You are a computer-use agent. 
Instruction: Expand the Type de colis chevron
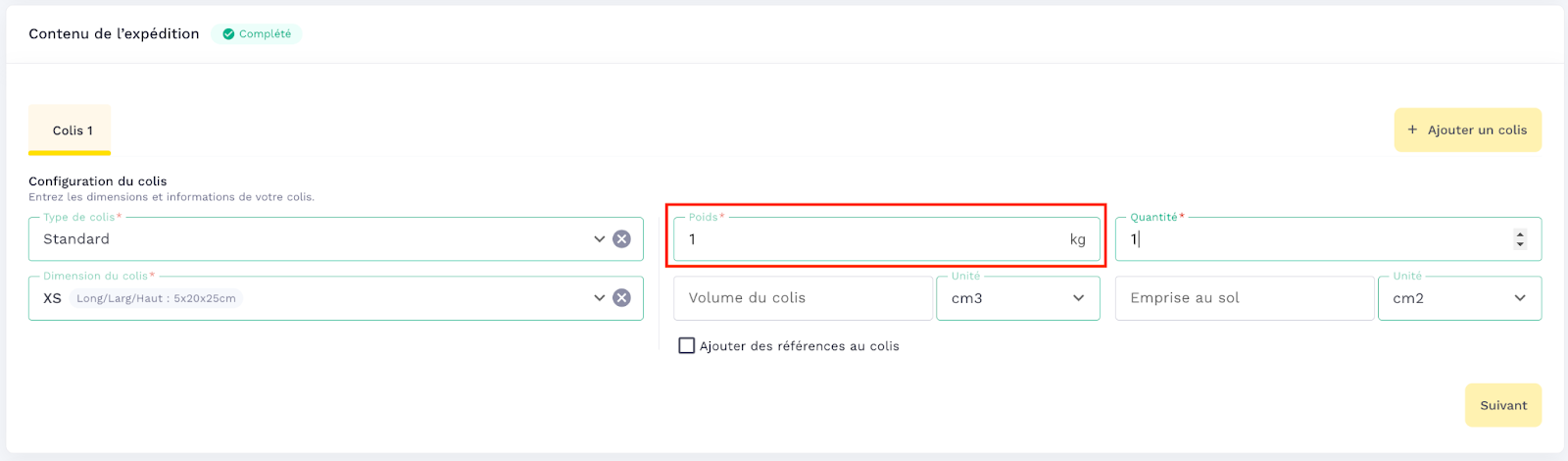599,239
